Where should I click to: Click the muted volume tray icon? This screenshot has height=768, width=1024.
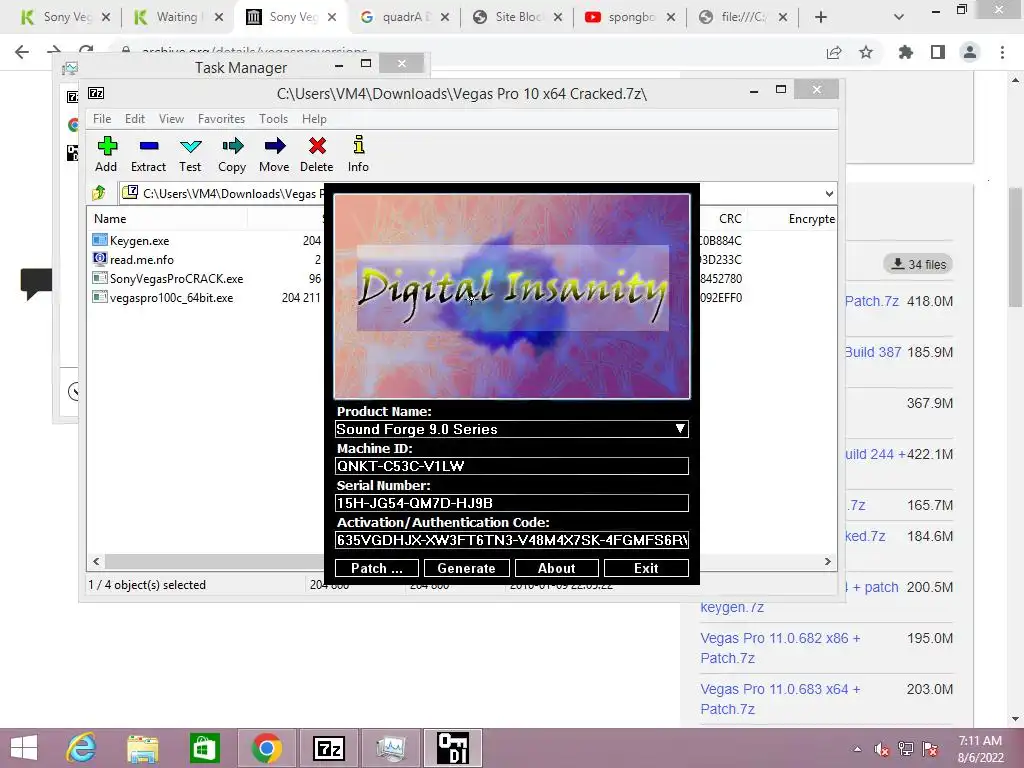[882, 749]
